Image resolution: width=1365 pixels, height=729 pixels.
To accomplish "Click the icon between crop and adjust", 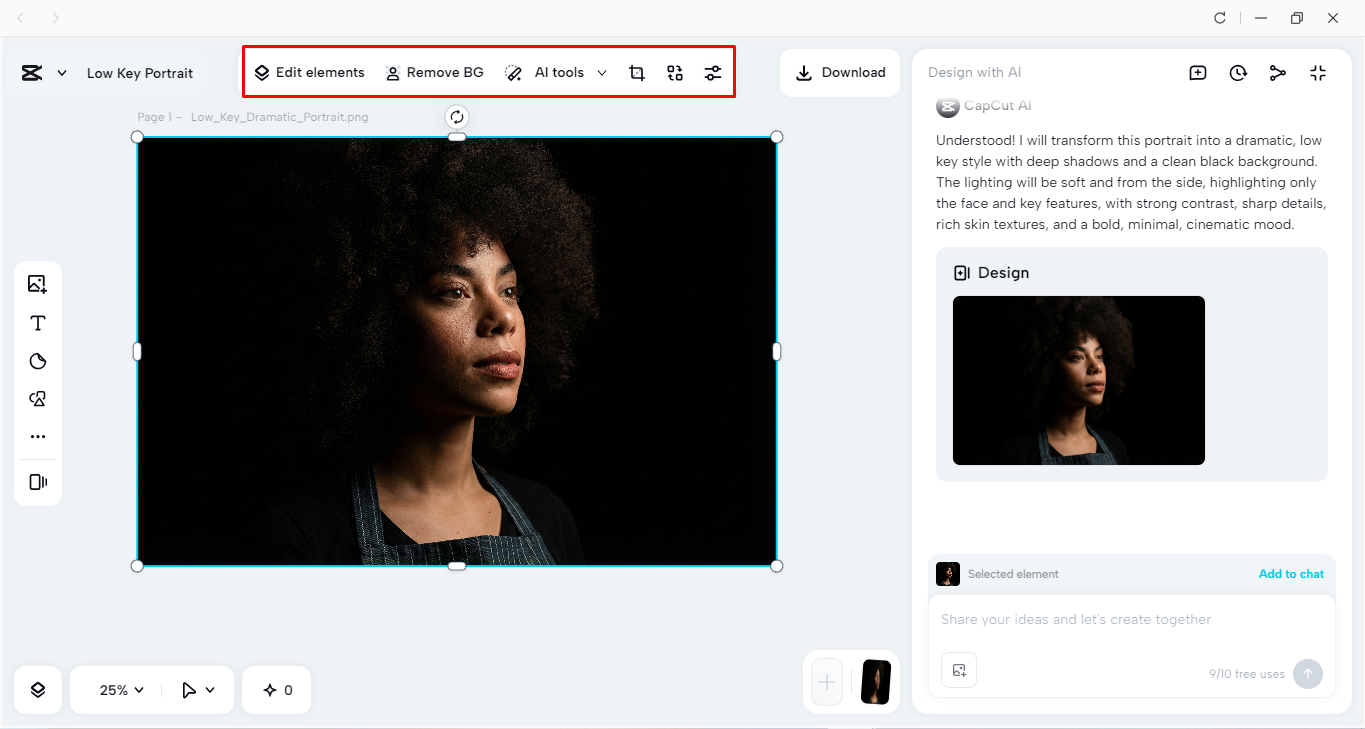I will 675,72.
